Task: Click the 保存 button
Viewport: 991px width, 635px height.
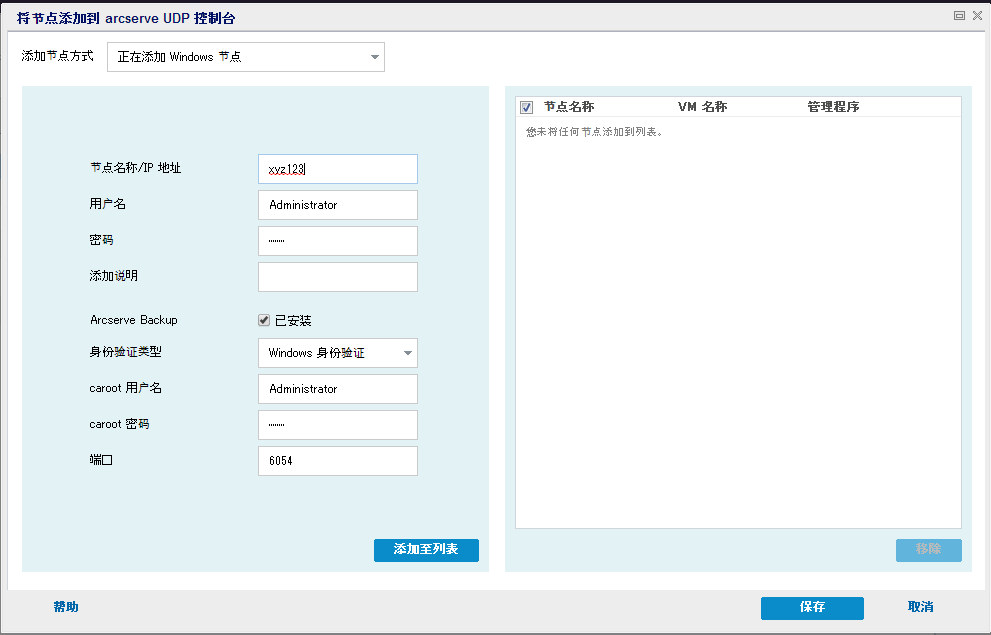Action: [x=811, y=608]
